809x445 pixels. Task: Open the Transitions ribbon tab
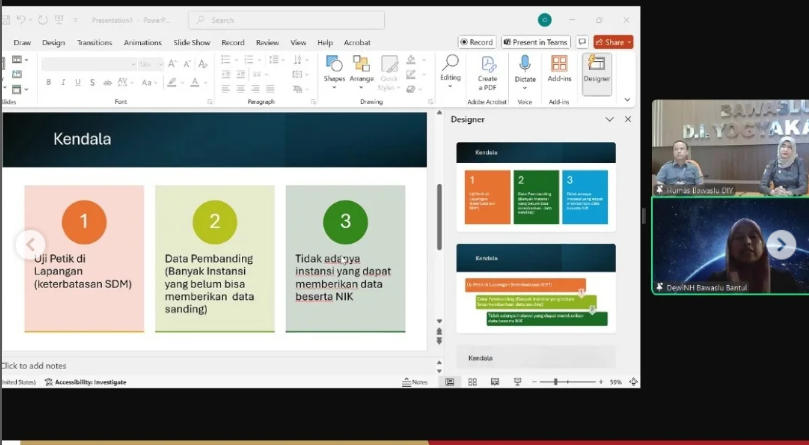[94, 43]
